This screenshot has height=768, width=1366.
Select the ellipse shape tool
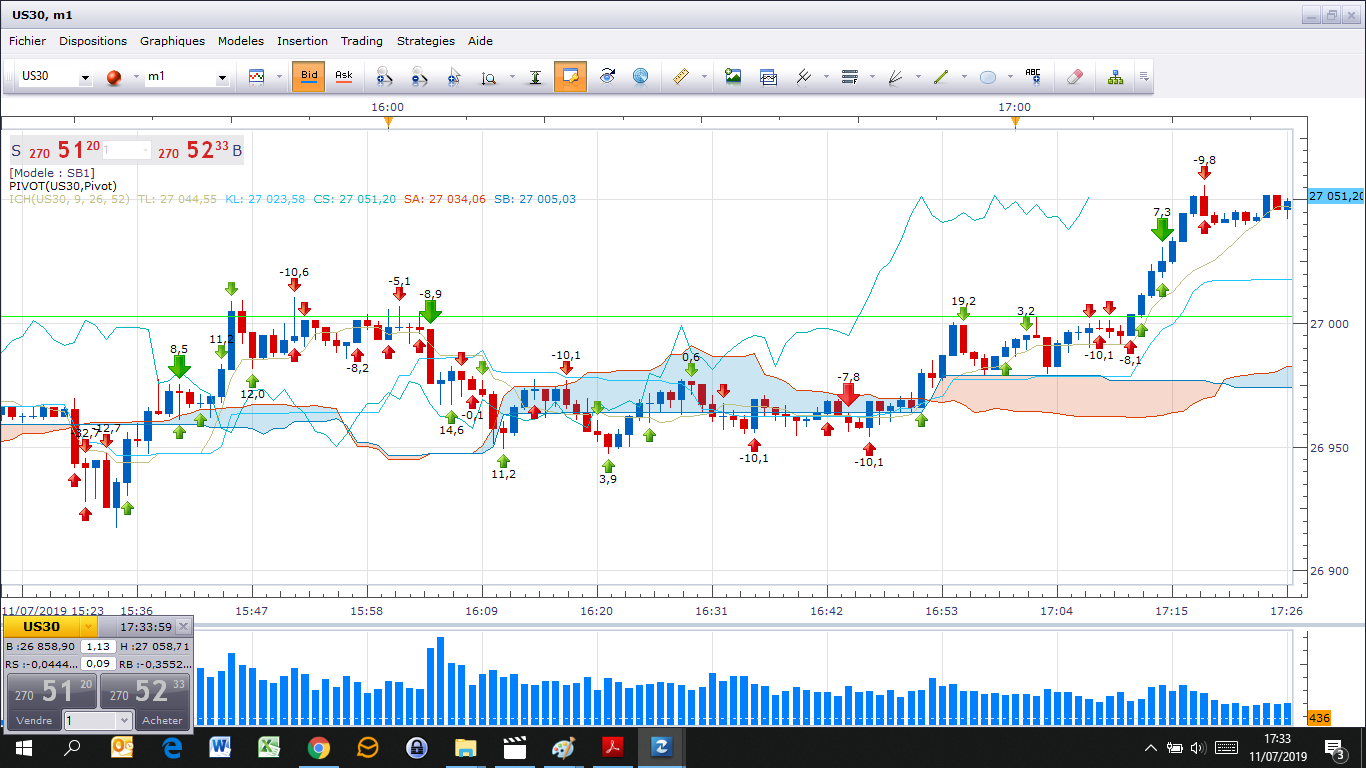tap(987, 77)
